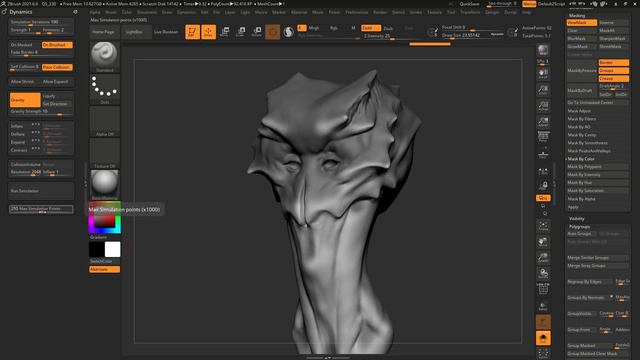Click the white secondary color swatch
This screenshot has height=360, width=640.
113,249
